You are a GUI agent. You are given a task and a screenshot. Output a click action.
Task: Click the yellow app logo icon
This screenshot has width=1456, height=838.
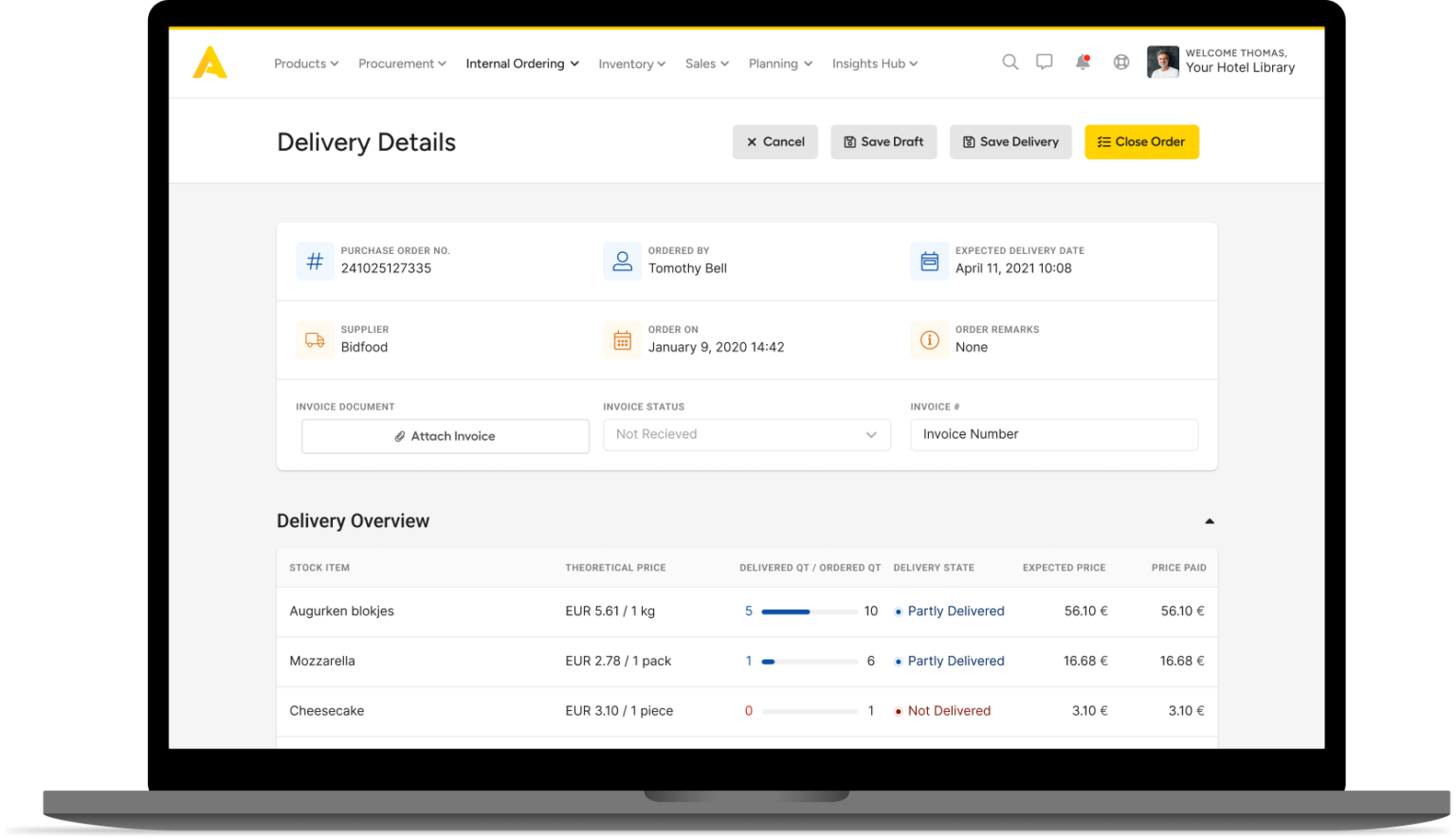point(210,63)
